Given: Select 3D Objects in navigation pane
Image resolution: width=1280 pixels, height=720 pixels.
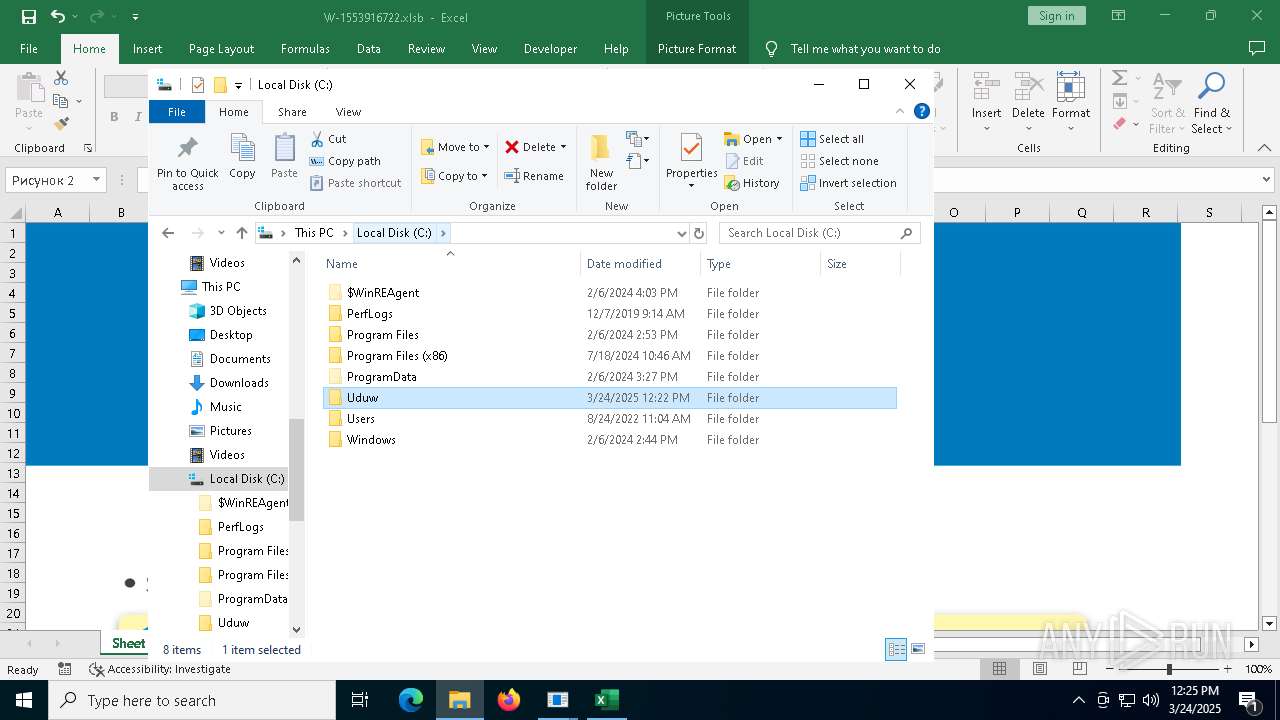Looking at the screenshot, I should [x=238, y=311].
